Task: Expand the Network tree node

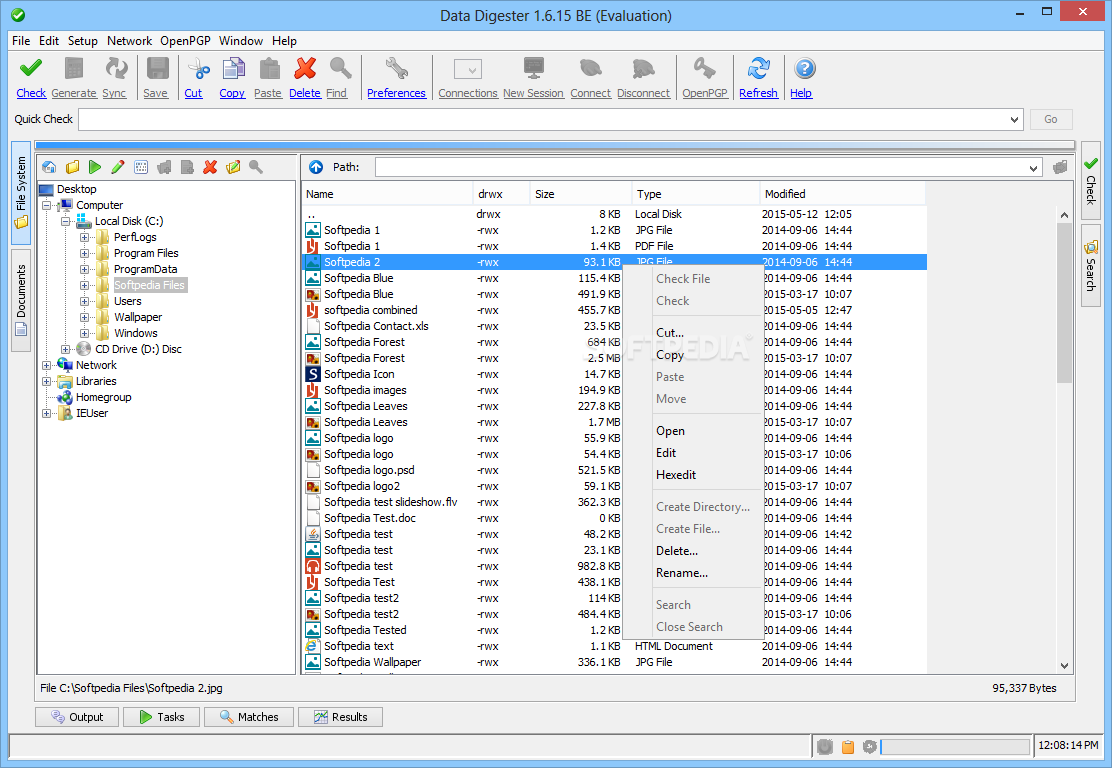Action: coord(46,365)
